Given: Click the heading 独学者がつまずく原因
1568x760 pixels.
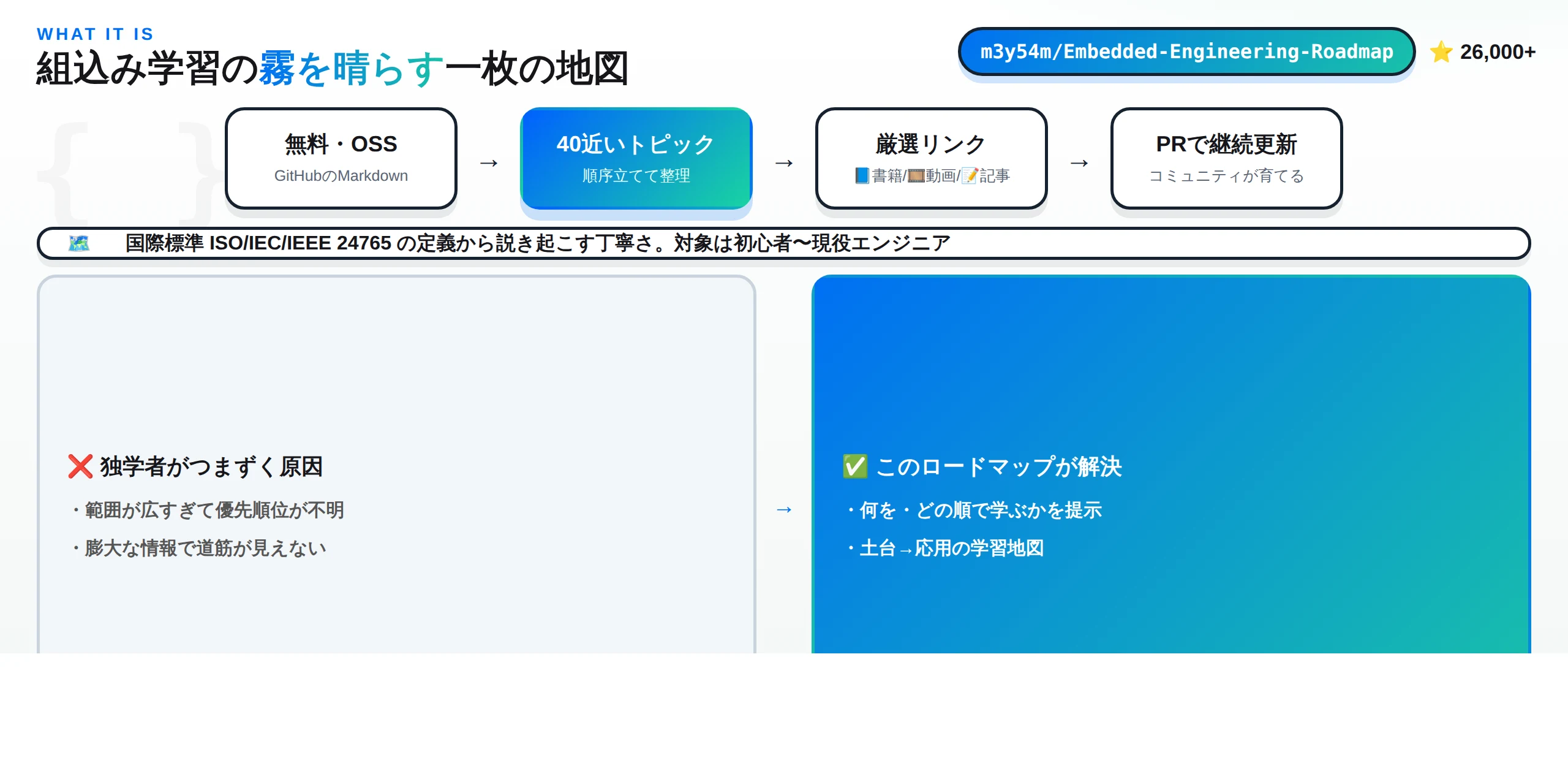Looking at the screenshot, I should pyautogui.click(x=211, y=466).
